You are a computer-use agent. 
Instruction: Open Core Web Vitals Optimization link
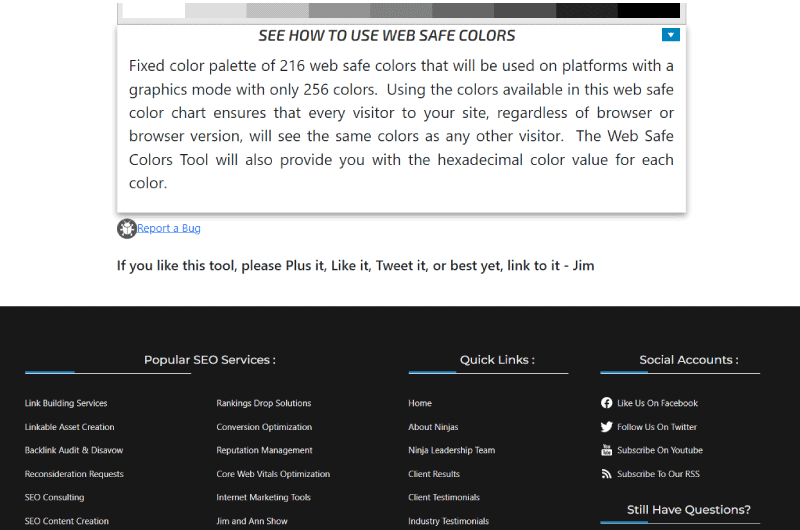[273, 474]
